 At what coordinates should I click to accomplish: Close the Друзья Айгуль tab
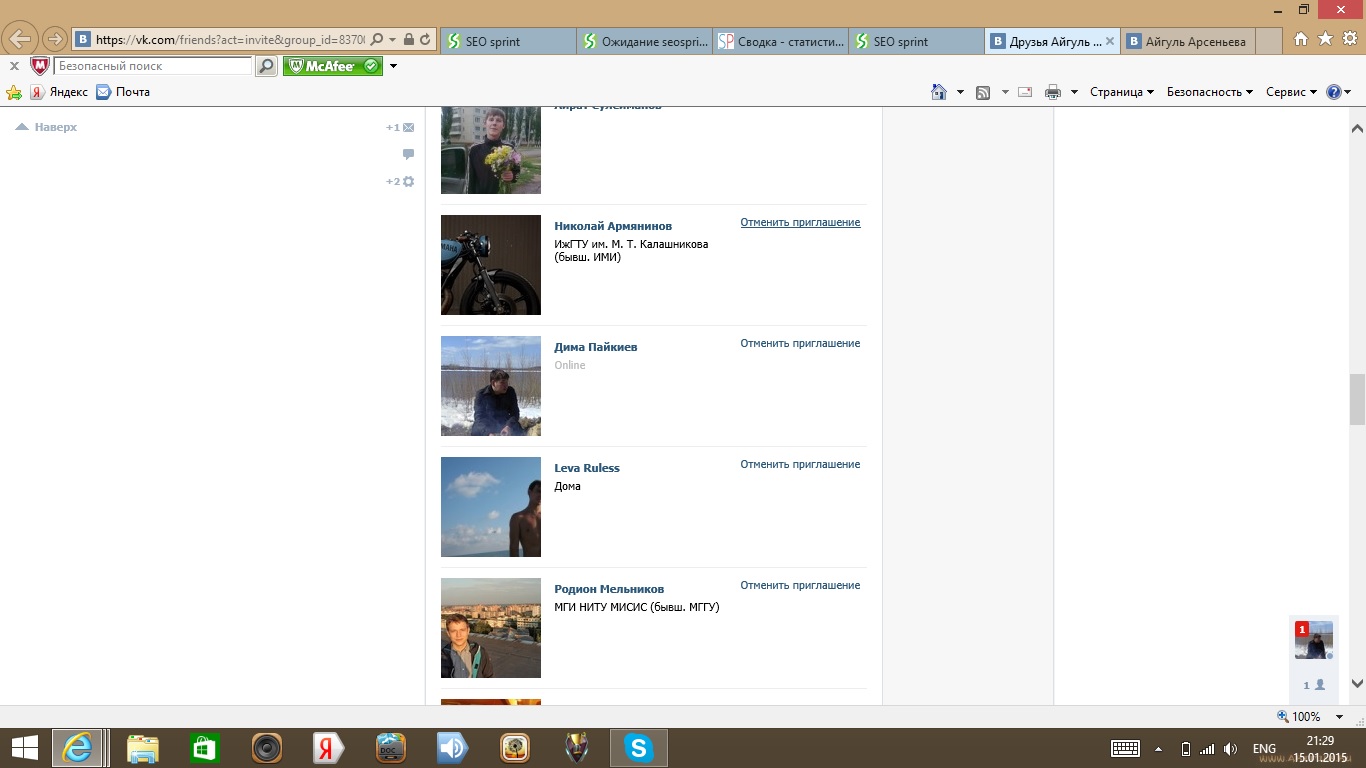[1110, 41]
